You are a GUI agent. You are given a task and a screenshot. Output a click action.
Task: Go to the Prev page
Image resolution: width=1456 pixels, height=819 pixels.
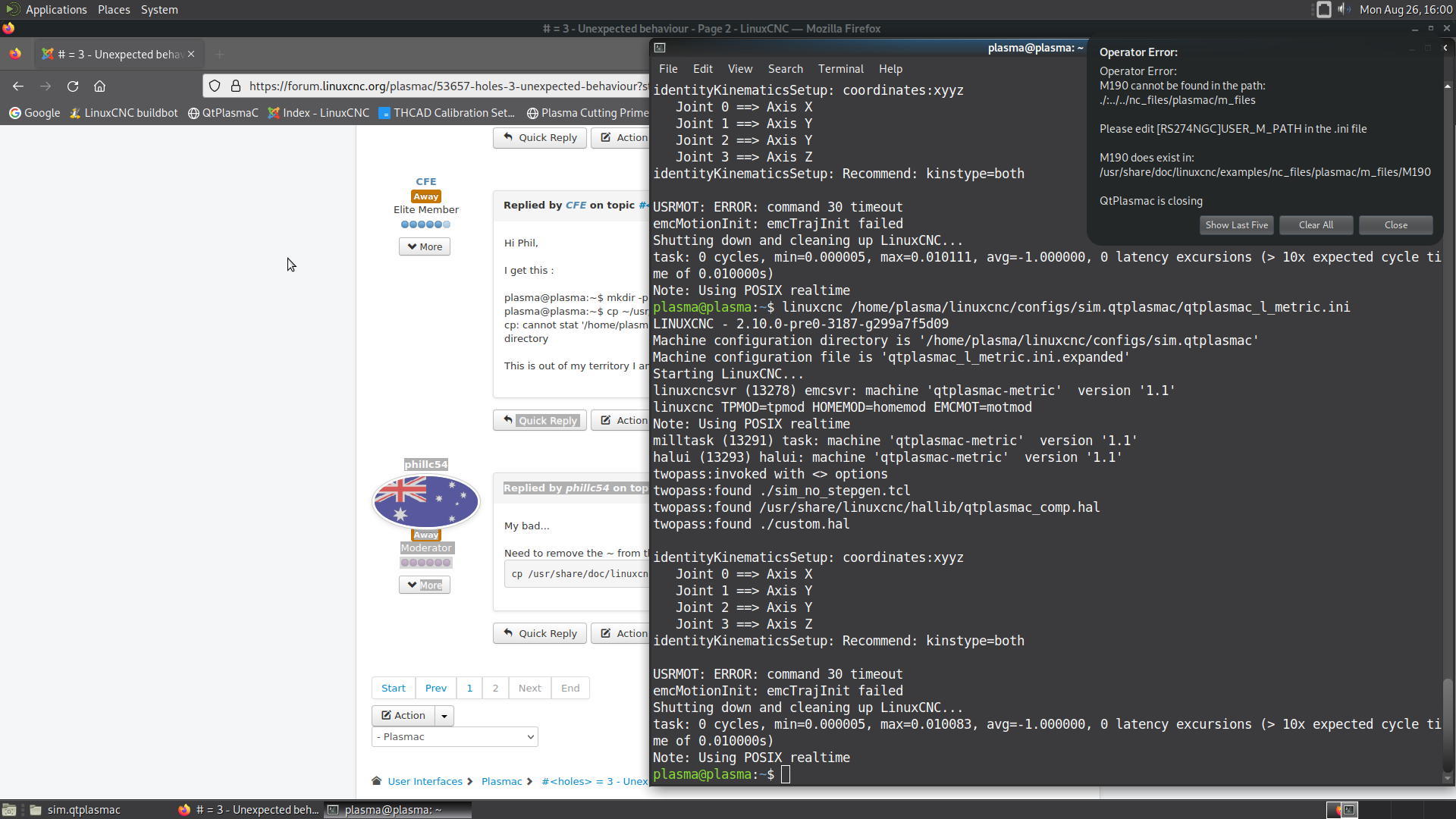[436, 688]
